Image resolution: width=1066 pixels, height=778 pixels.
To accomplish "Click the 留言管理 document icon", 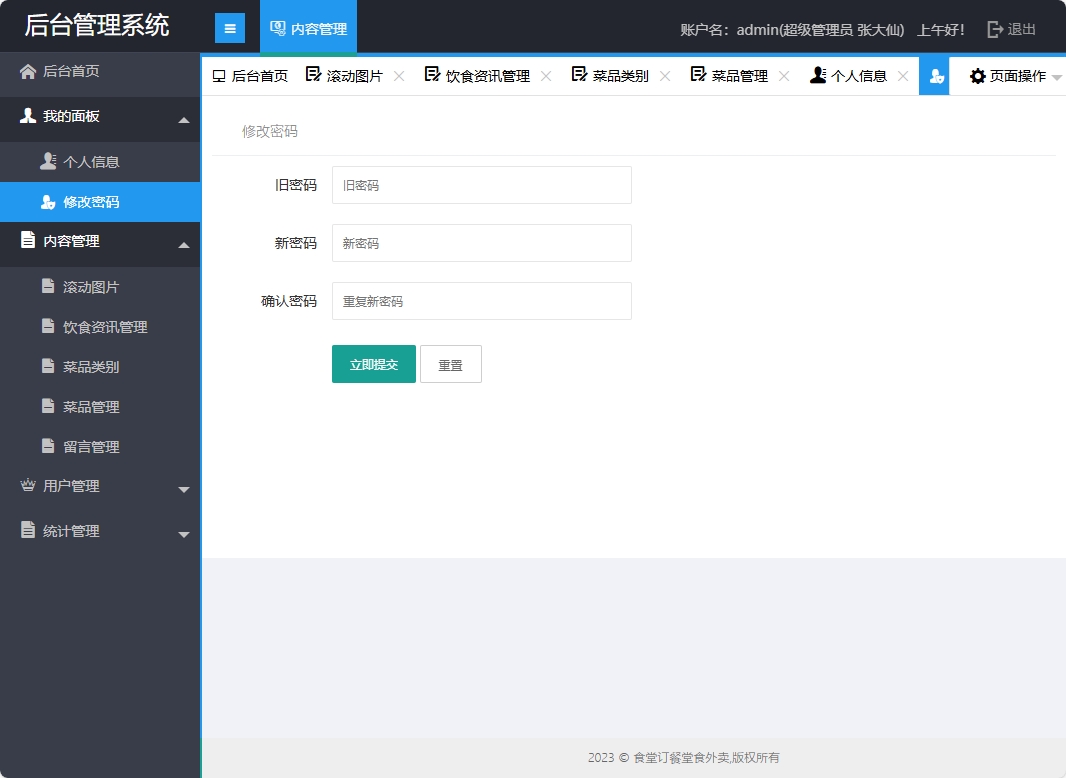I will click(x=47, y=446).
